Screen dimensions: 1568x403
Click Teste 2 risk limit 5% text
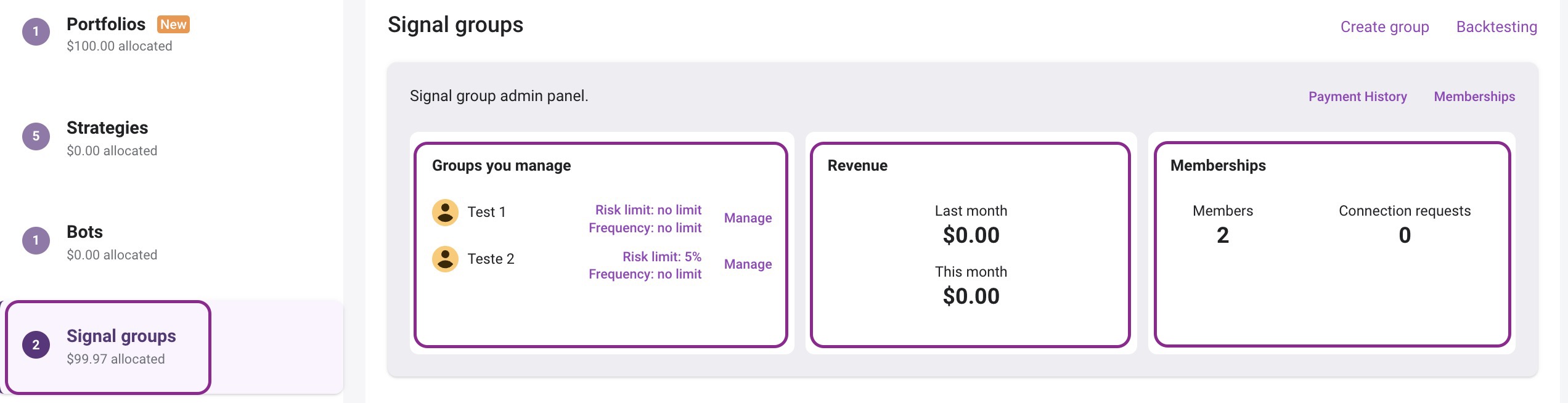click(661, 257)
